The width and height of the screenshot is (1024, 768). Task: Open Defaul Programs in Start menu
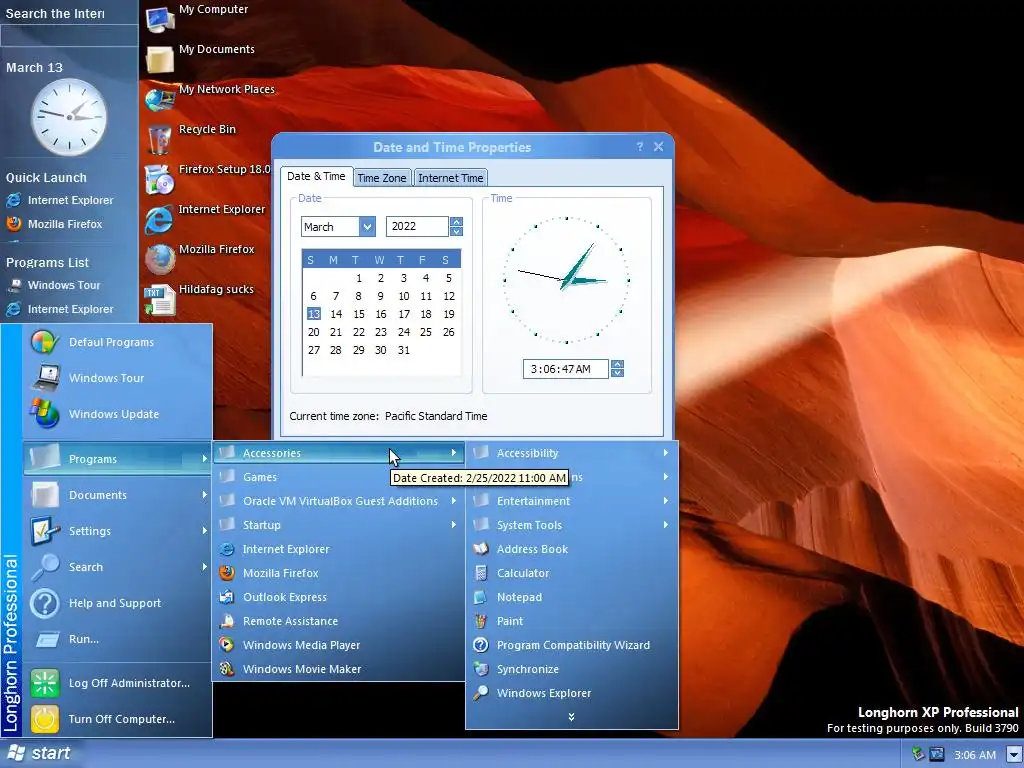118,342
